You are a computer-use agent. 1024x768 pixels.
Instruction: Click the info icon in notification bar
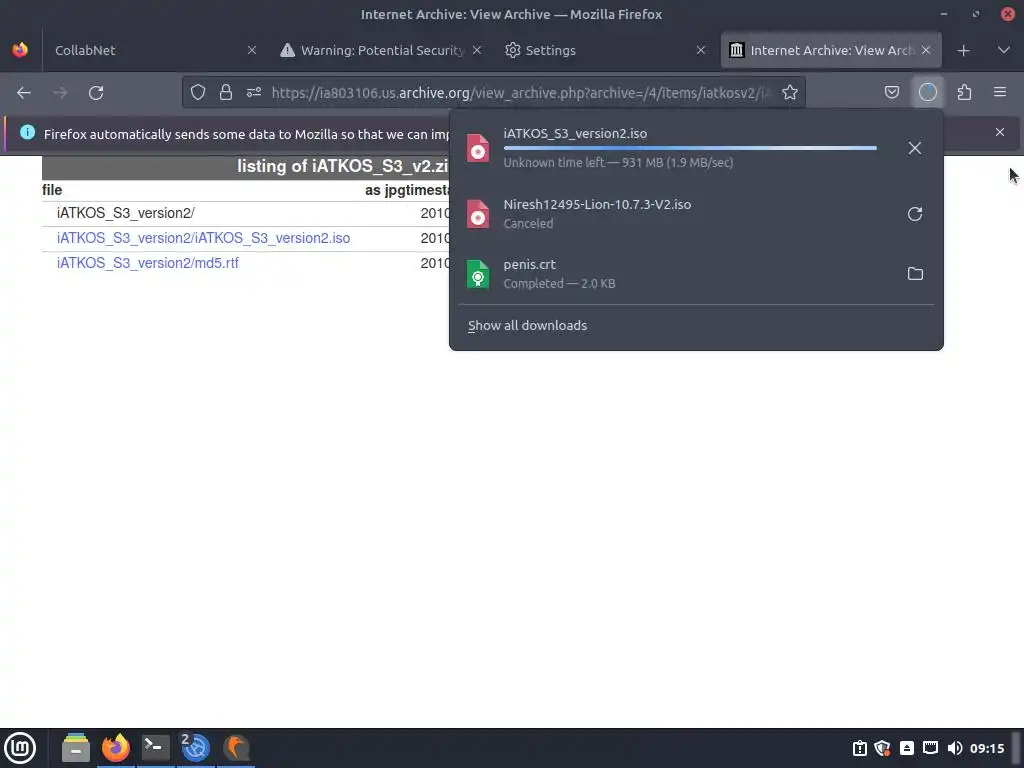tap(27, 133)
